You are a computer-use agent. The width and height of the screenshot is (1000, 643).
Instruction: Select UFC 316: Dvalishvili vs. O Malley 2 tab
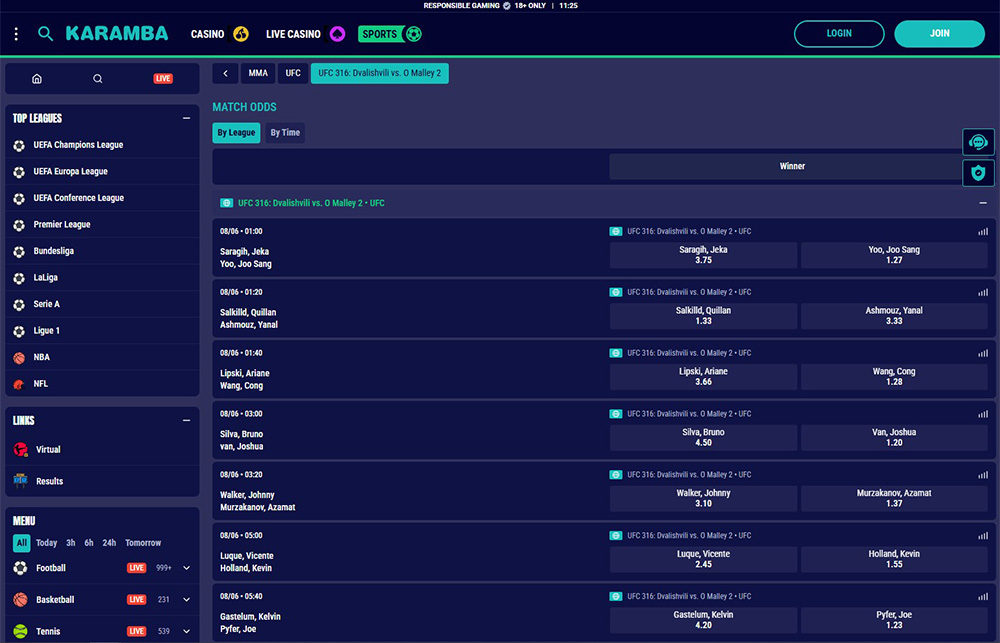[x=379, y=73]
